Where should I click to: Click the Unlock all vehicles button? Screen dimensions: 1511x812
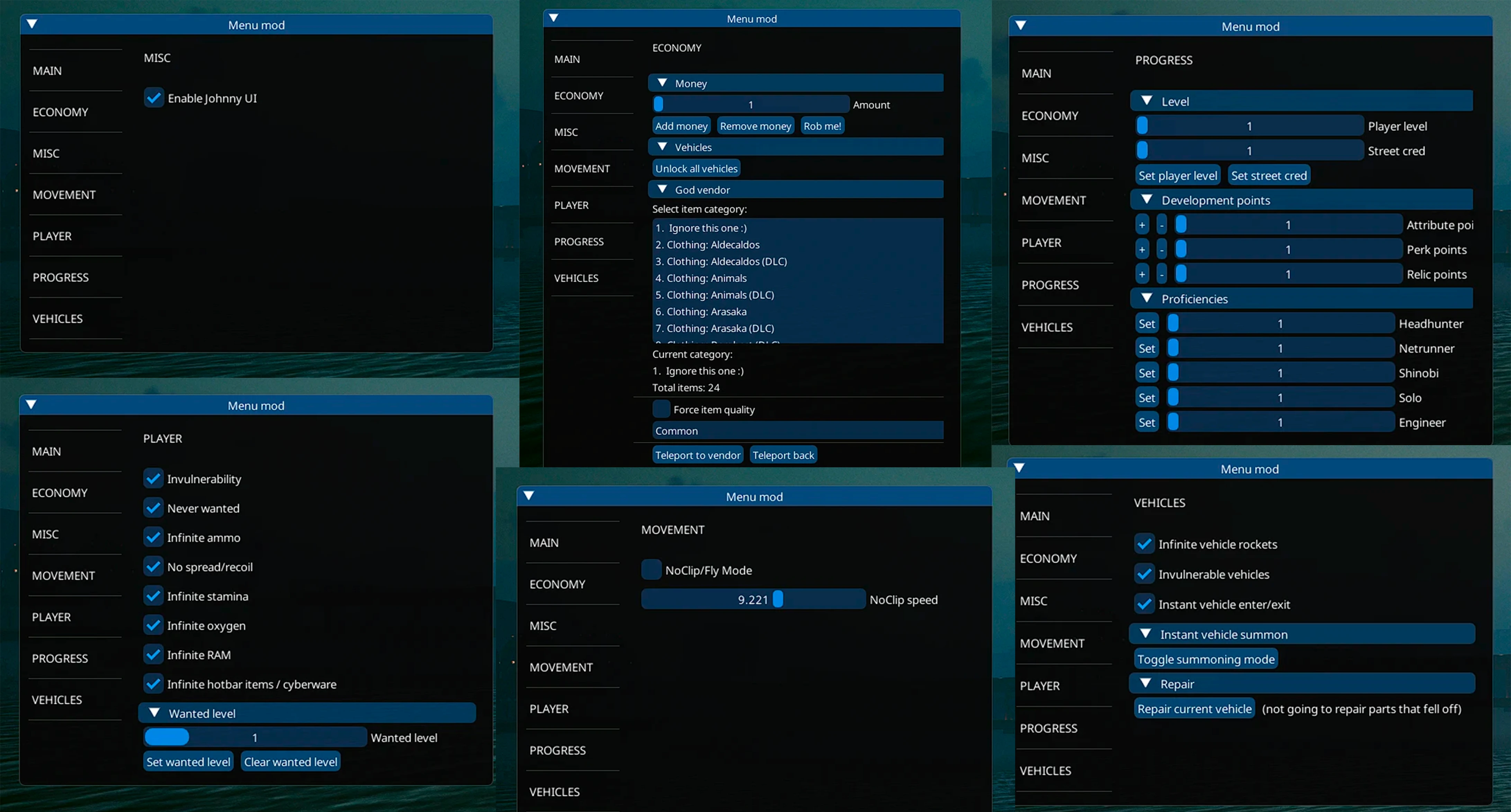click(696, 168)
